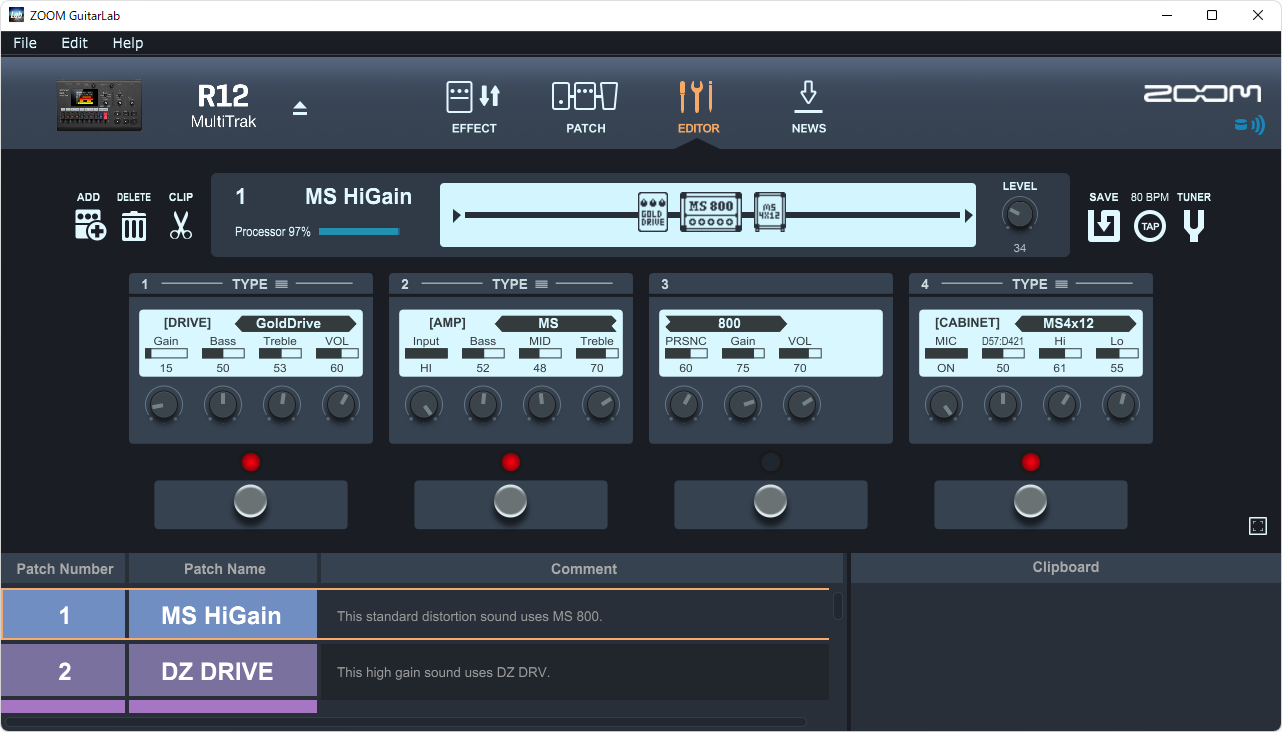Click the Patch Number column header
1282x732 pixels.
point(64,568)
